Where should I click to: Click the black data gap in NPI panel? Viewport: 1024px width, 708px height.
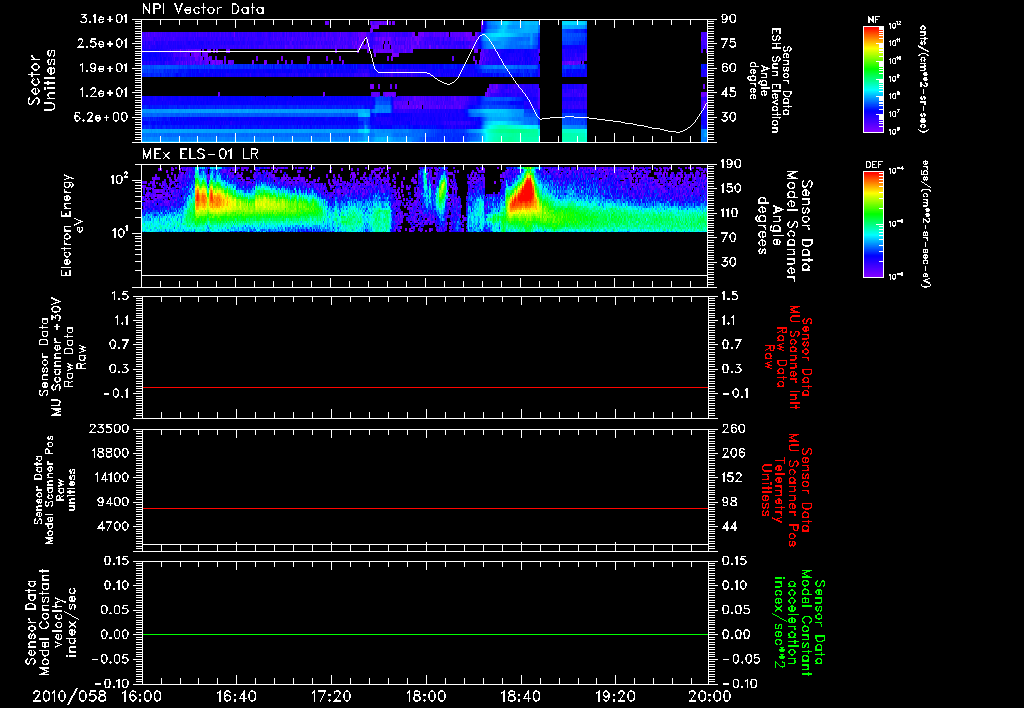click(x=551, y=80)
